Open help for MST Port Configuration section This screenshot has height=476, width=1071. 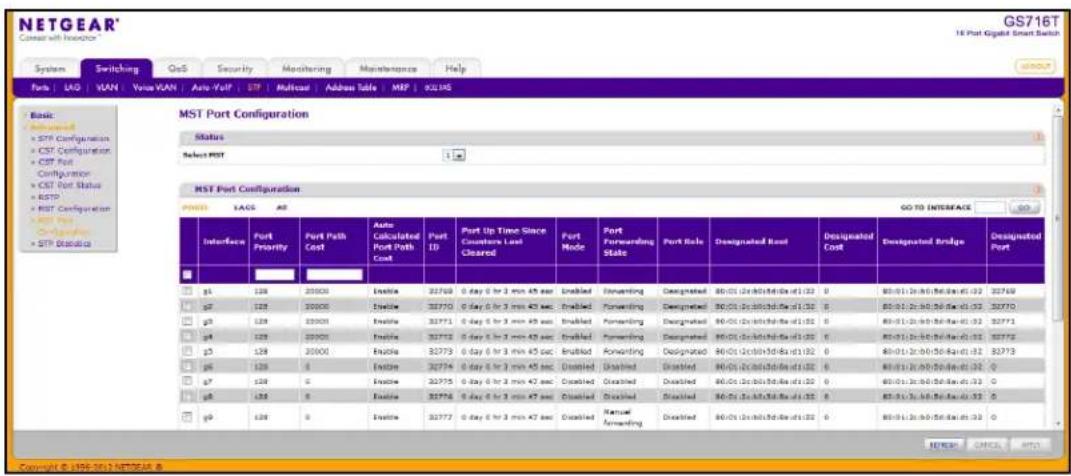coord(1040,188)
